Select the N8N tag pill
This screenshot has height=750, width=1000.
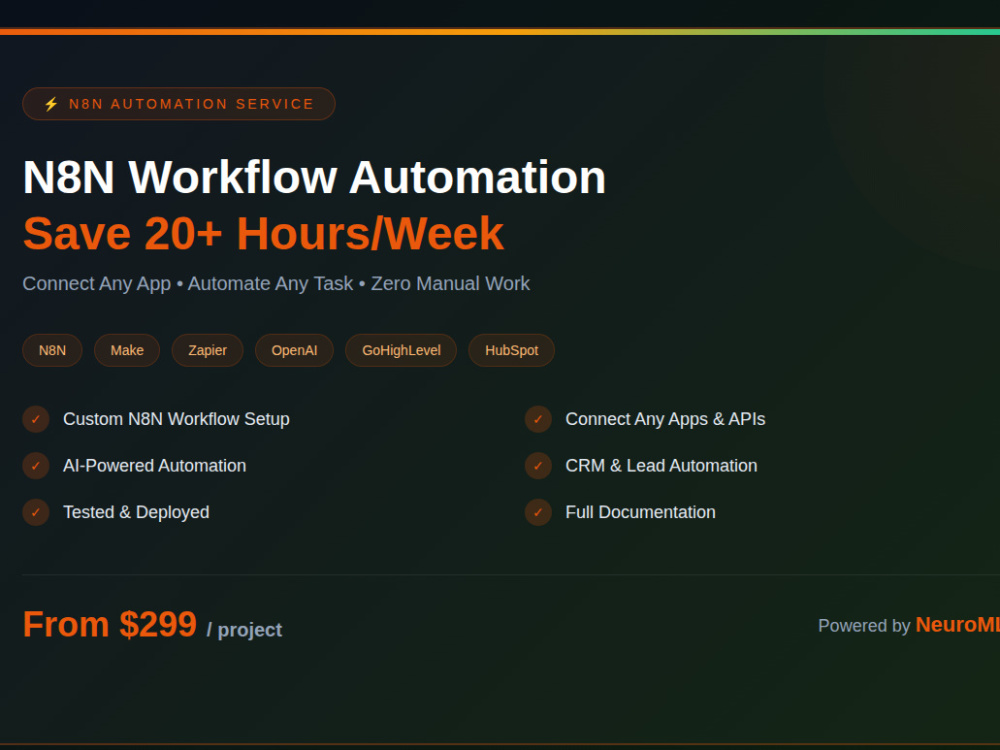[x=52, y=350]
